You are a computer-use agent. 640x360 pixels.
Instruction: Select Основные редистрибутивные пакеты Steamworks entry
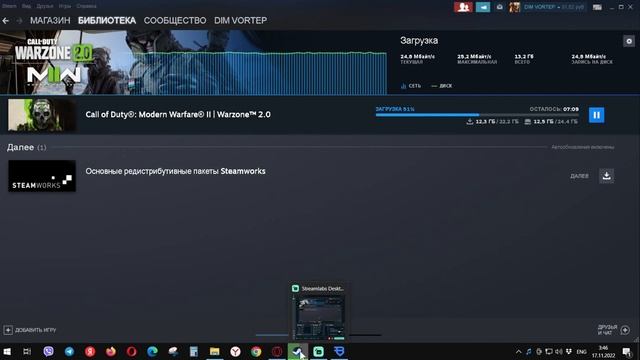point(176,171)
